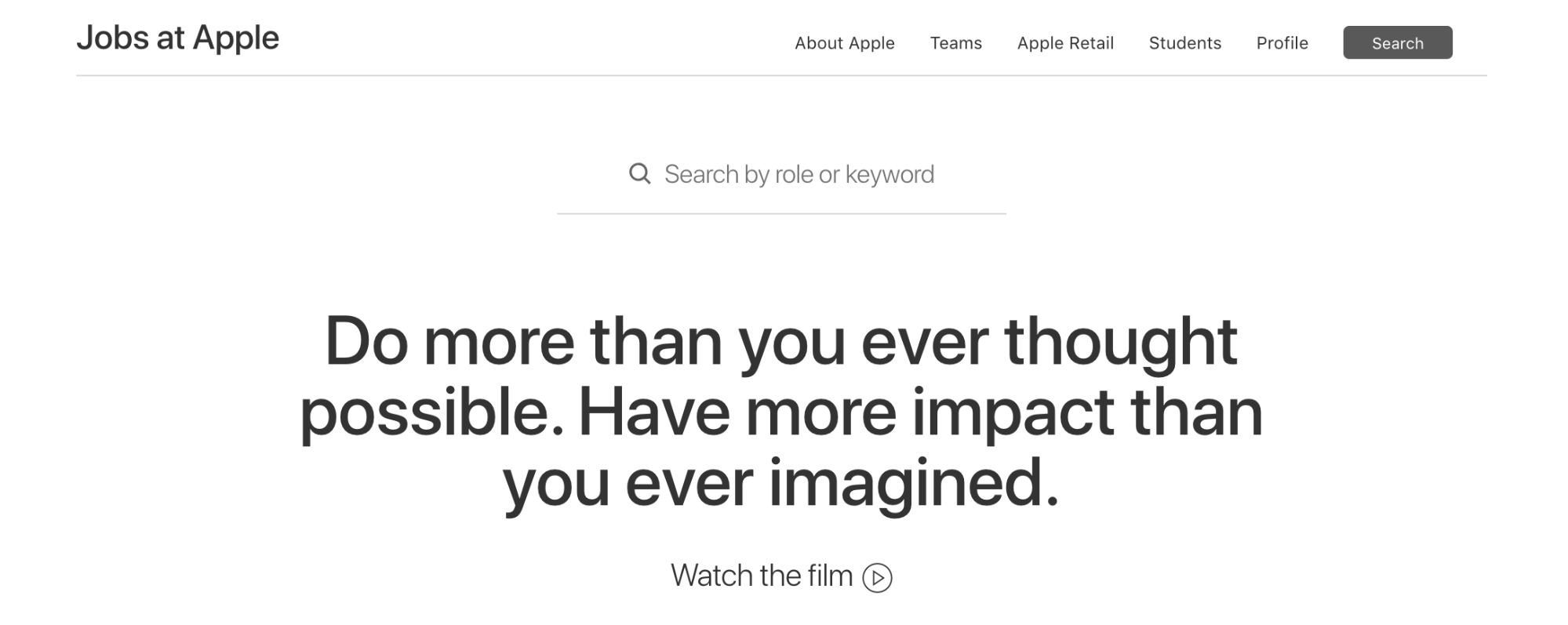Image resolution: width=1568 pixels, height=625 pixels.
Task: Select the magnifying glass icon in the search bar
Action: coord(640,174)
